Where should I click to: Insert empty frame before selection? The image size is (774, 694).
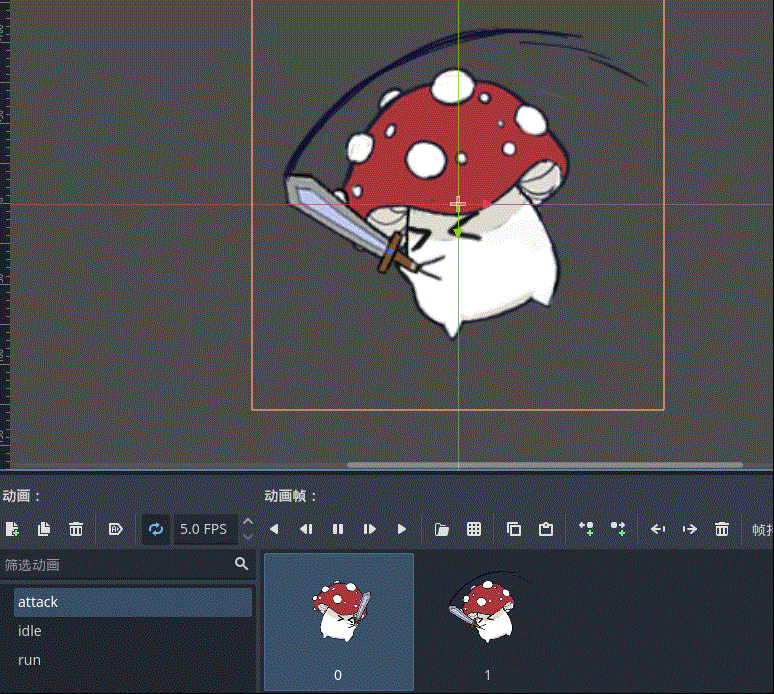point(586,529)
